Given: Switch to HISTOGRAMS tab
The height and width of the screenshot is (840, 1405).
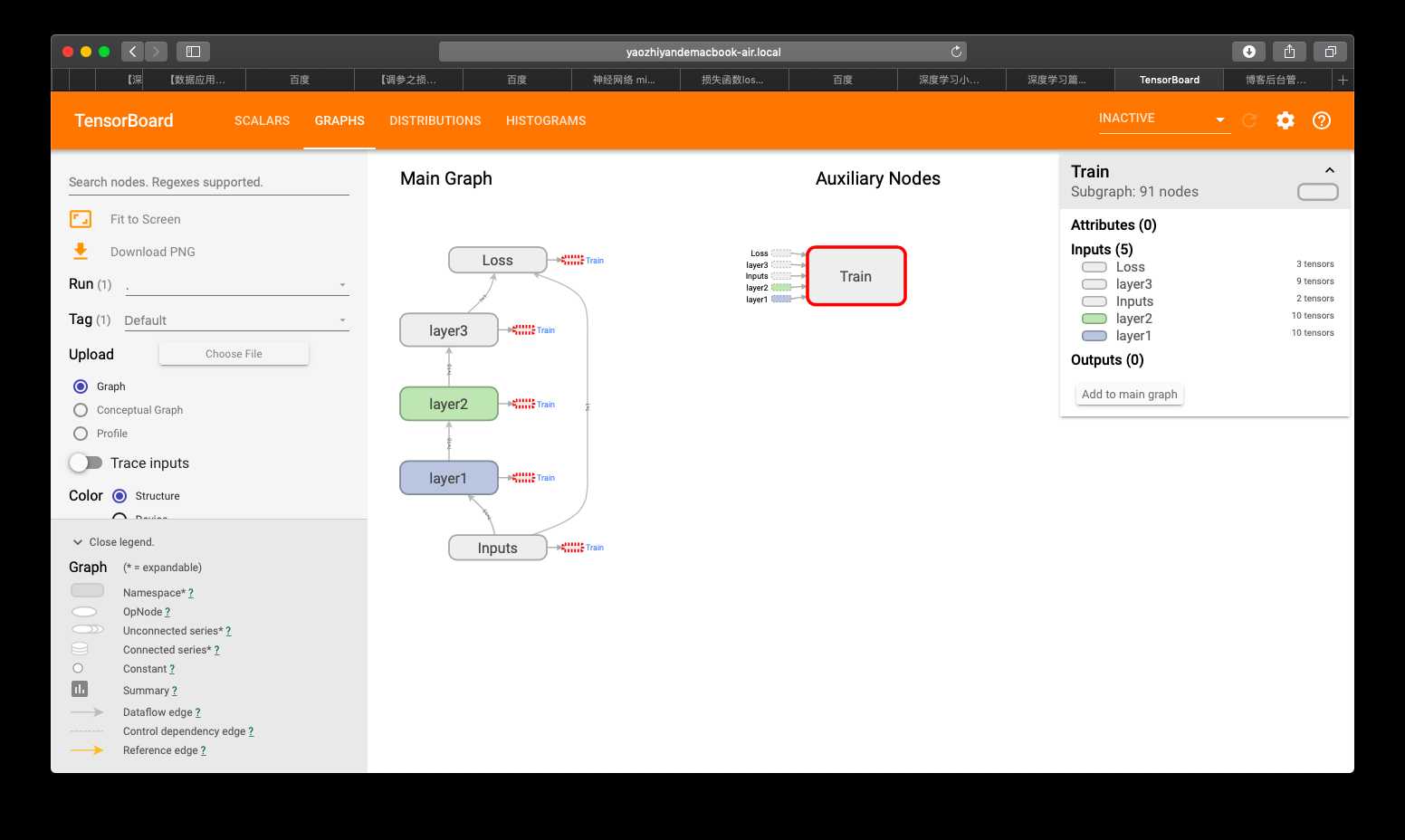Looking at the screenshot, I should [x=546, y=120].
